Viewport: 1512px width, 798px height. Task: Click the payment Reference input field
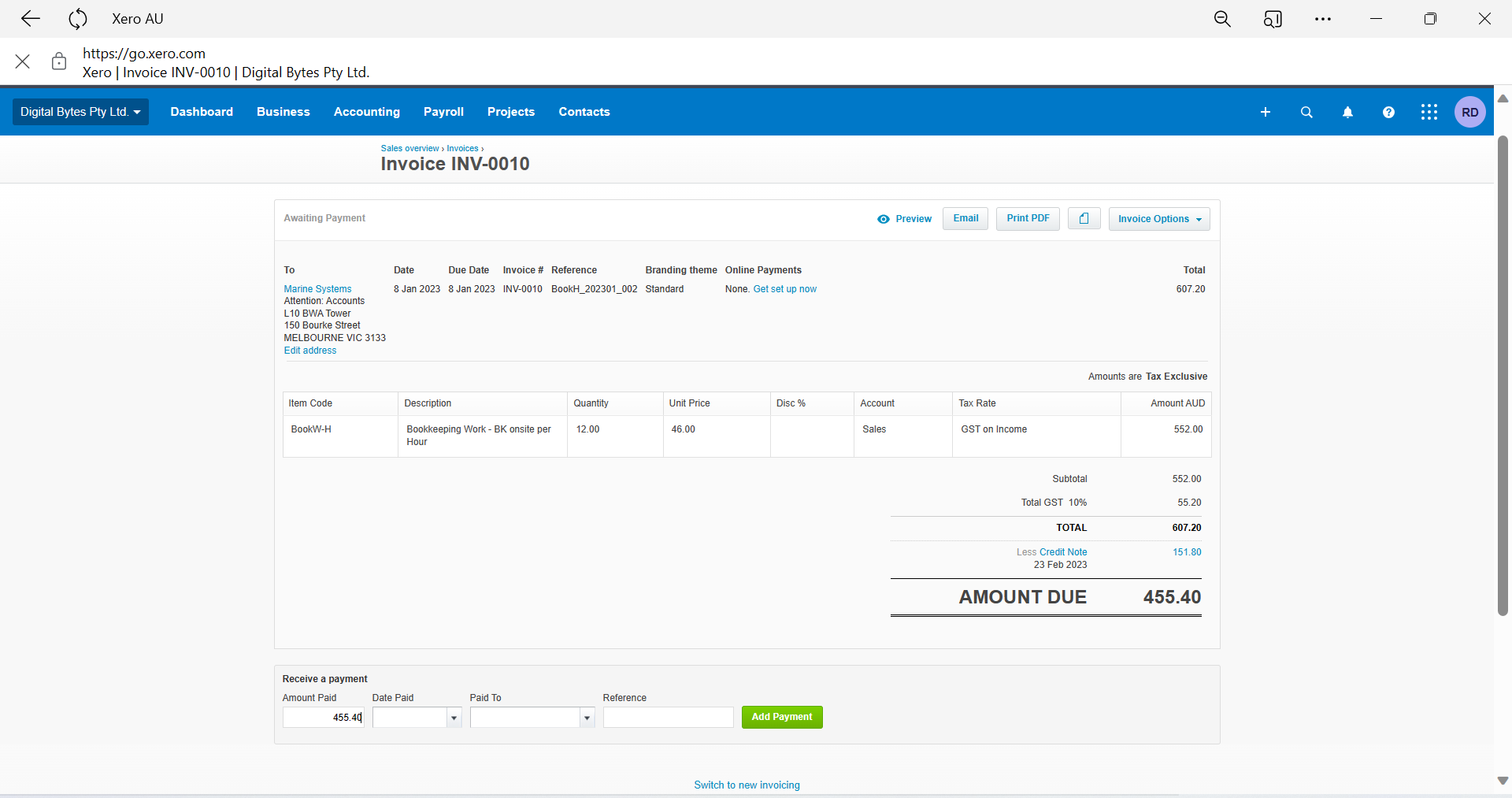pyautogui.click(x=669, y=718)
